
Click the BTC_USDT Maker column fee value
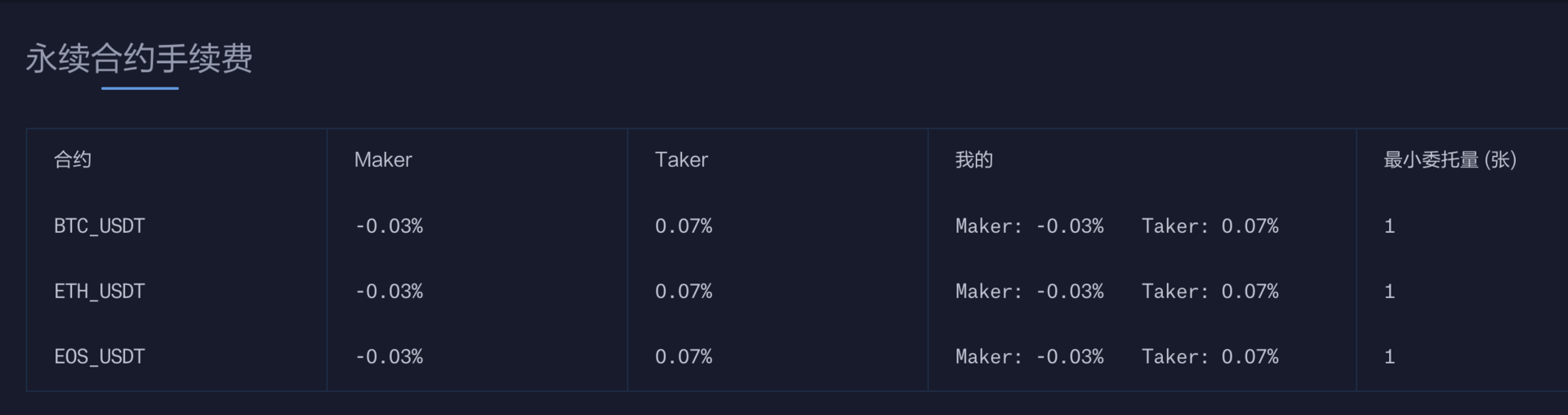tap(390, 226)
